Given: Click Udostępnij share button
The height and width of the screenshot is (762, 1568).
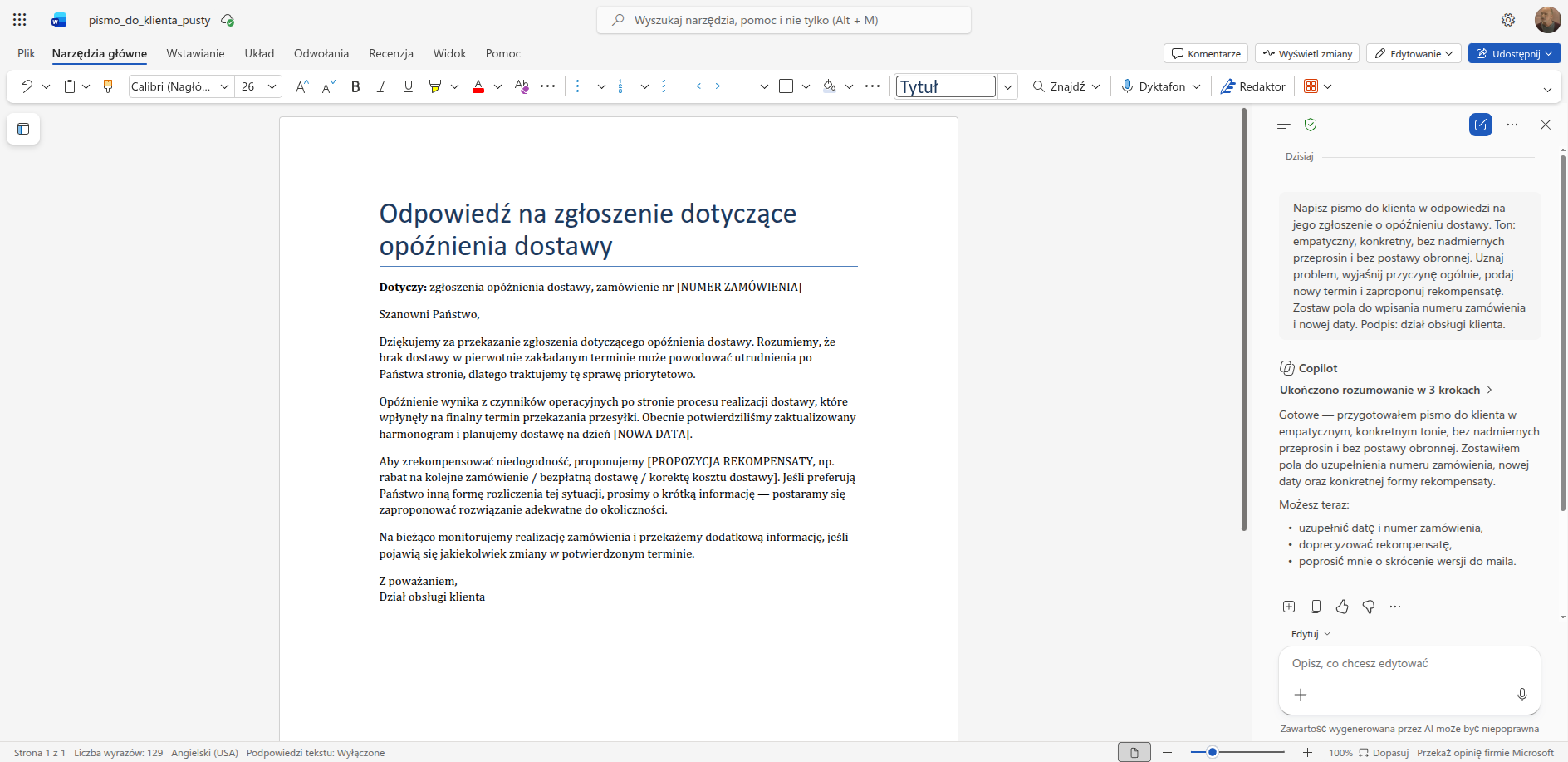Looking at the screenshot, I should click(x=1515, y=53).
